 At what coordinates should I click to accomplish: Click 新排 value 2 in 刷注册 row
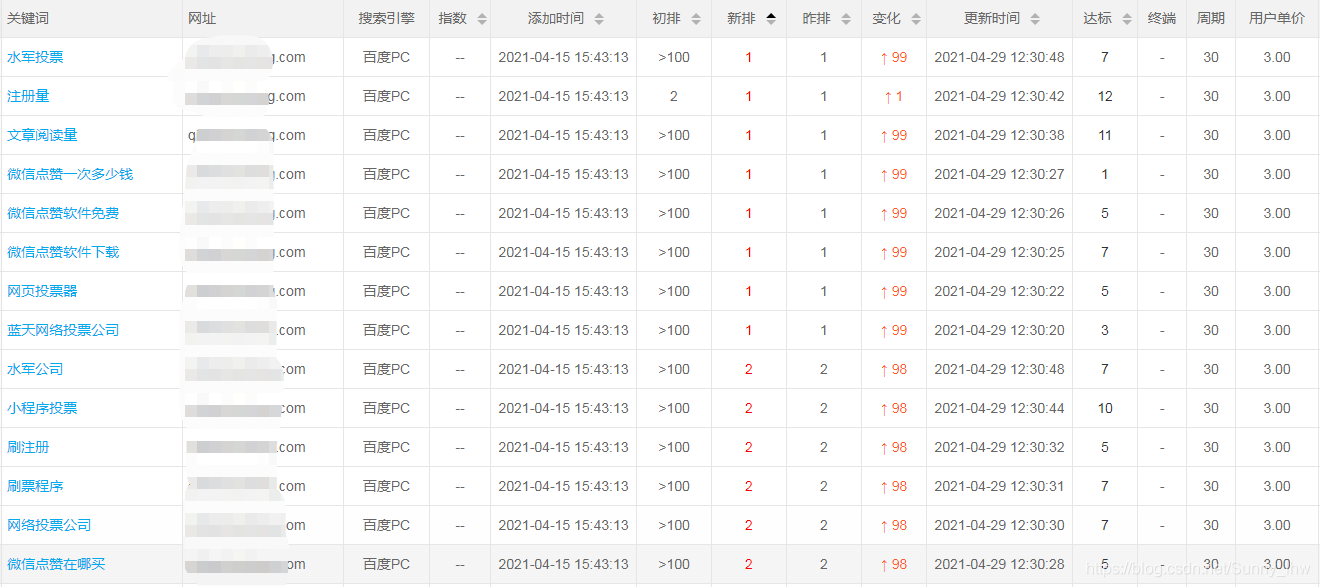(749, 447)
